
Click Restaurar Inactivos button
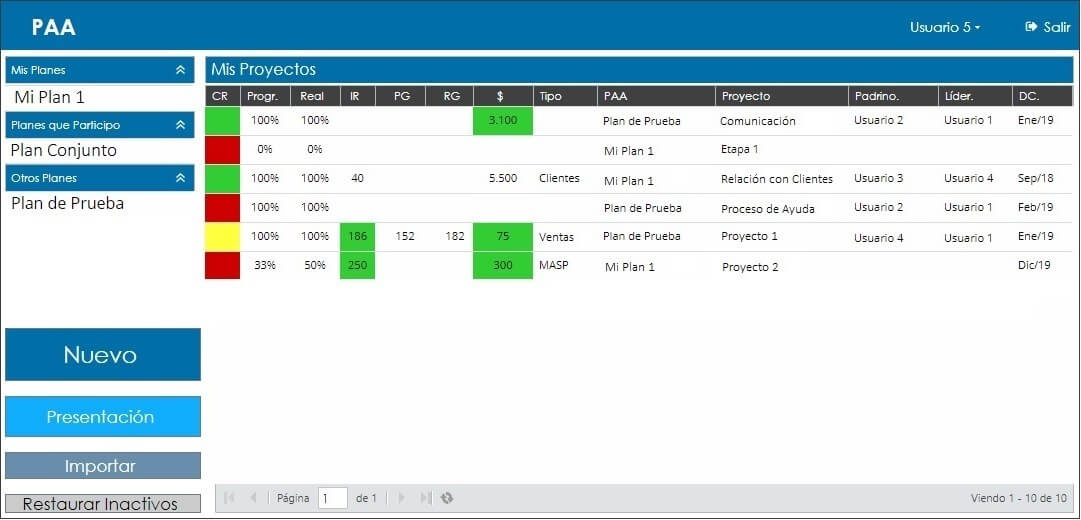(x=103, y=503)
